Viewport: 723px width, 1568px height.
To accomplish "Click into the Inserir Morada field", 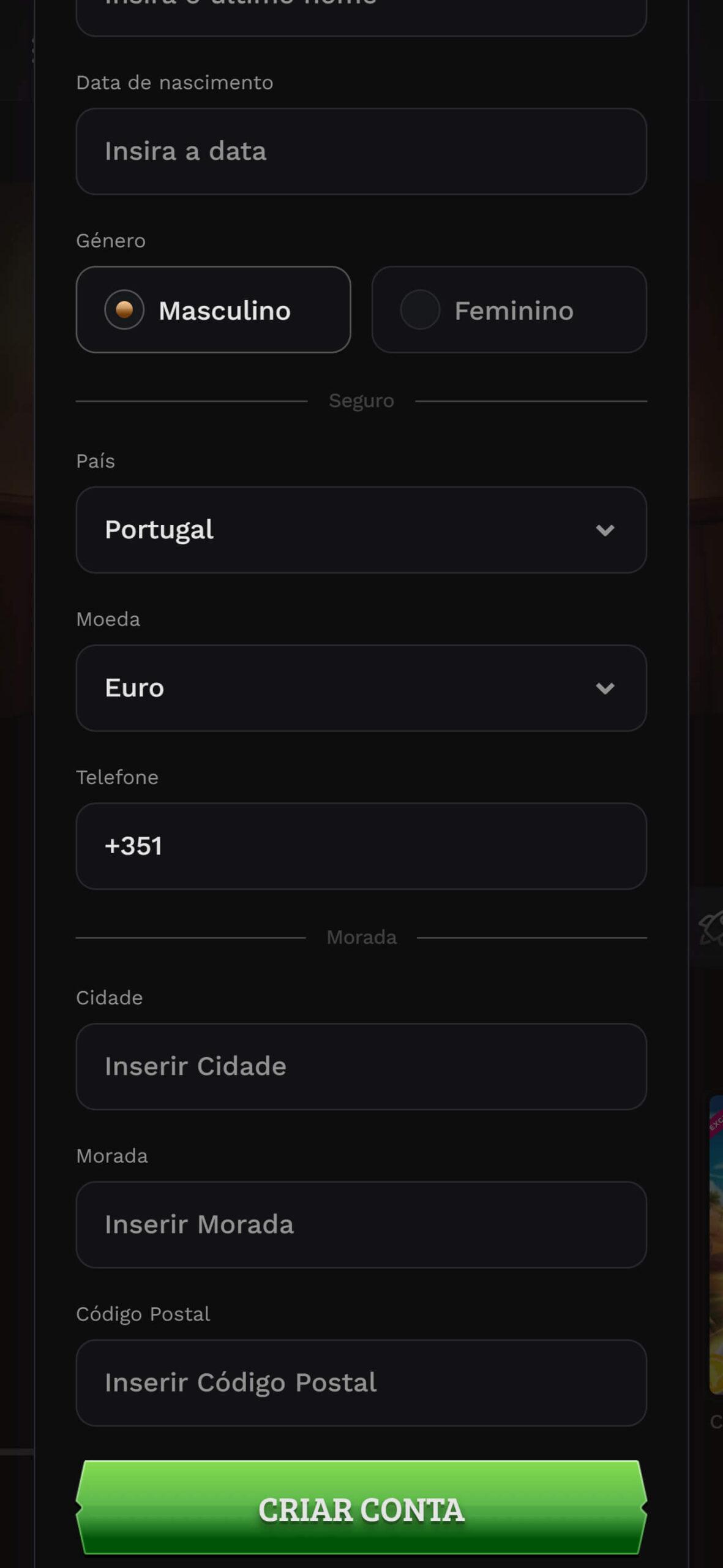I will tap(361, 1224).
